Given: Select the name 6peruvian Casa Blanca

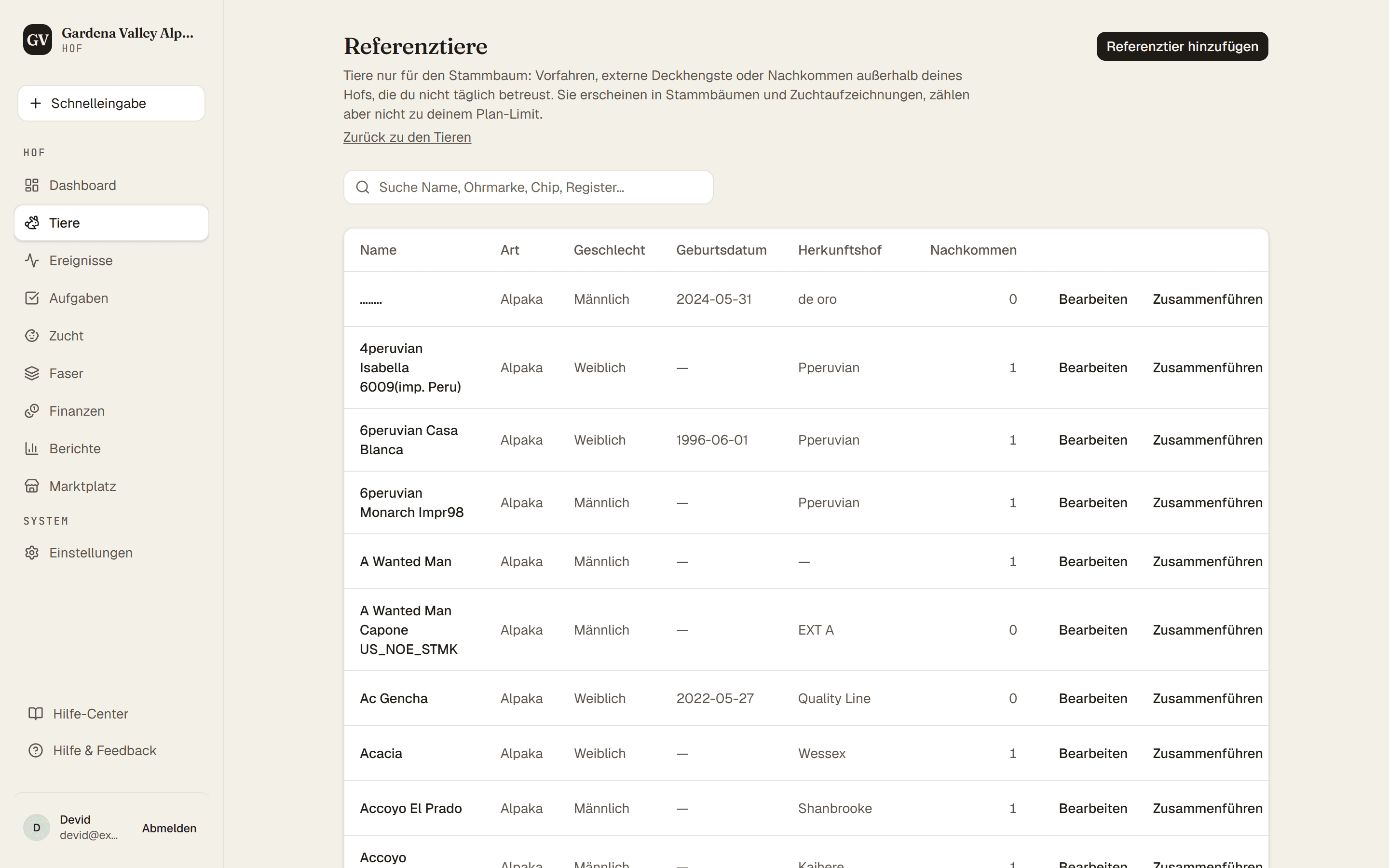Looking at the screenshot, I should click(409, 440).
